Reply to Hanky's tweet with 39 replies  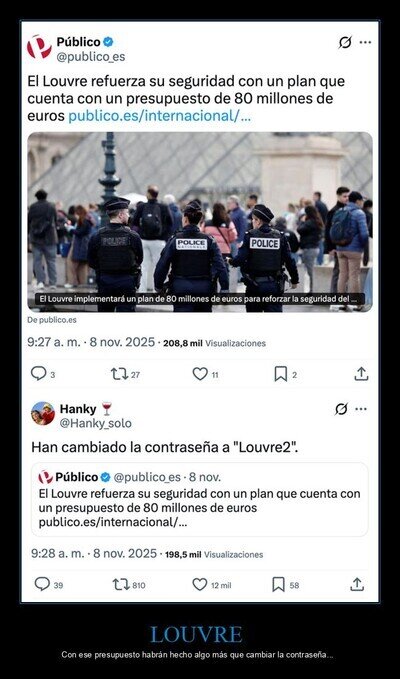pos(42,585)
